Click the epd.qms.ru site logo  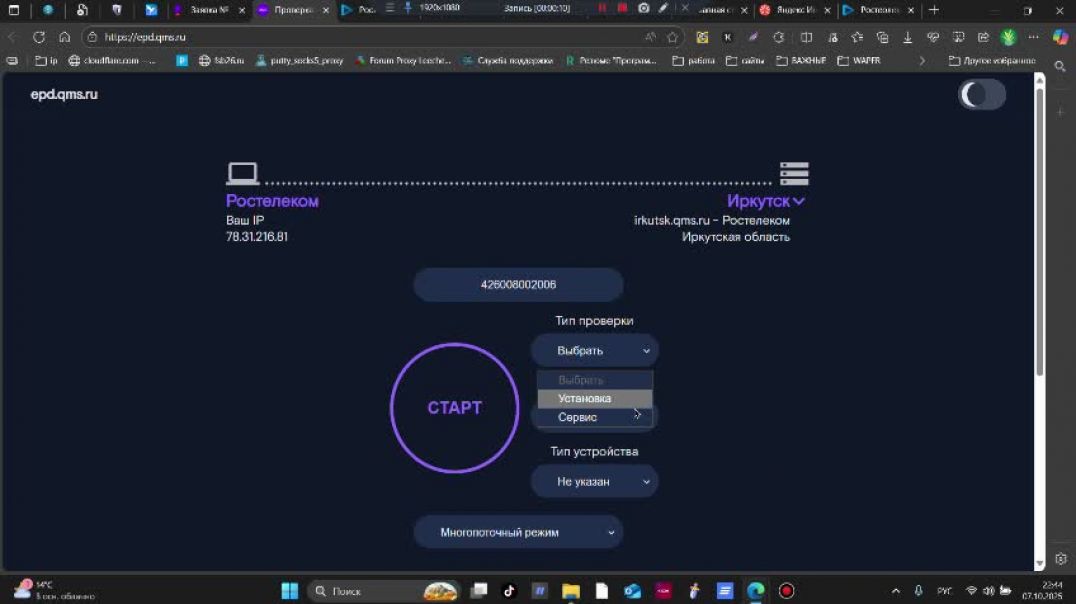tap(64, 95)
